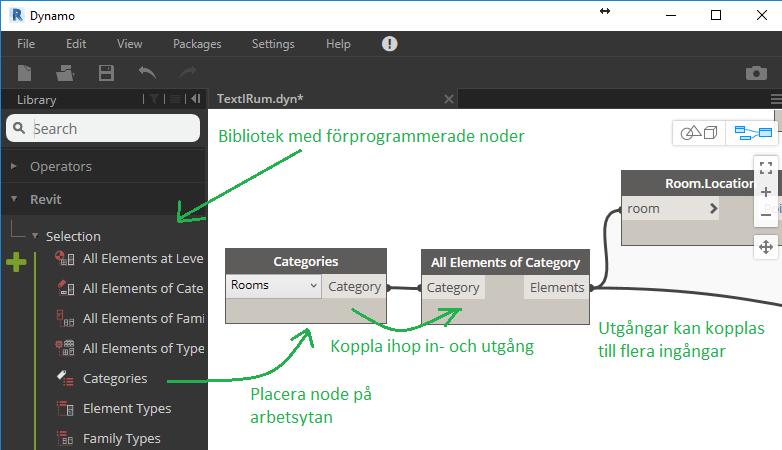782x450 pixels.
Task: Click the Zoom to fit icon
Action: 766,168
